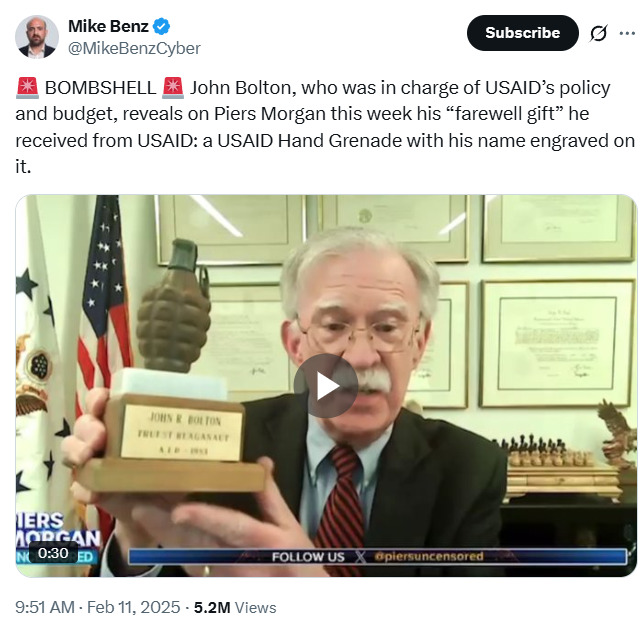Image resolution: width=644 pixels, height=628 pixels.
Task: Open the Grok explain-post icon
Action: point(598,33)
